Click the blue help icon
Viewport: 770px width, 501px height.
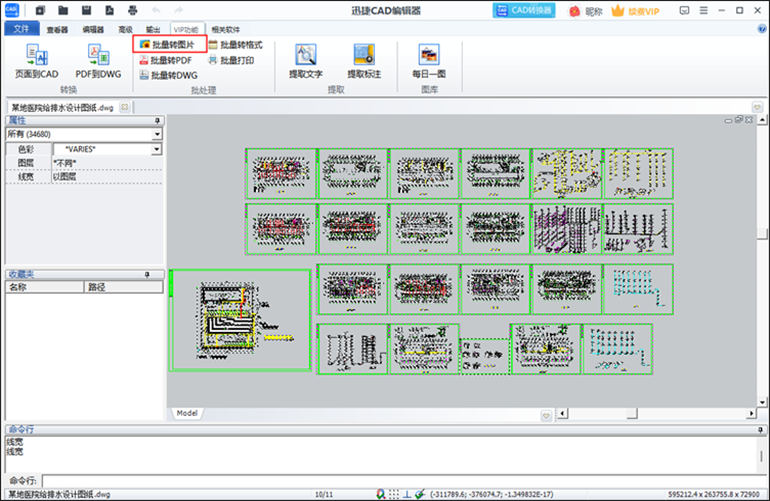click(762, 29)
